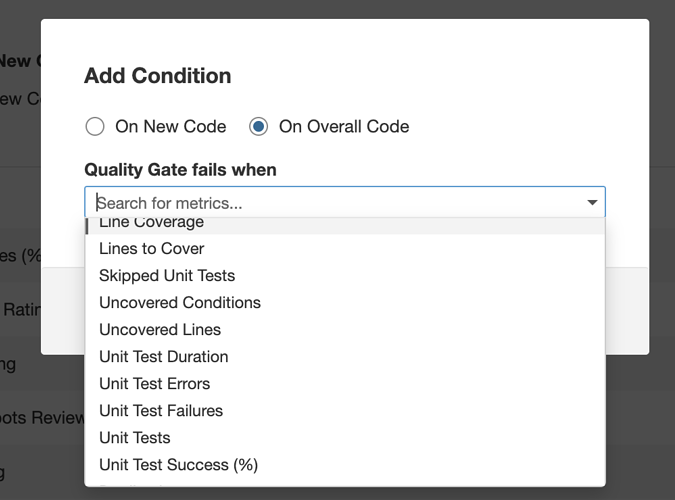This screenshot has height=500, width=675.
Task: Focus the Search for metrics input field
Action: point(330,203)
